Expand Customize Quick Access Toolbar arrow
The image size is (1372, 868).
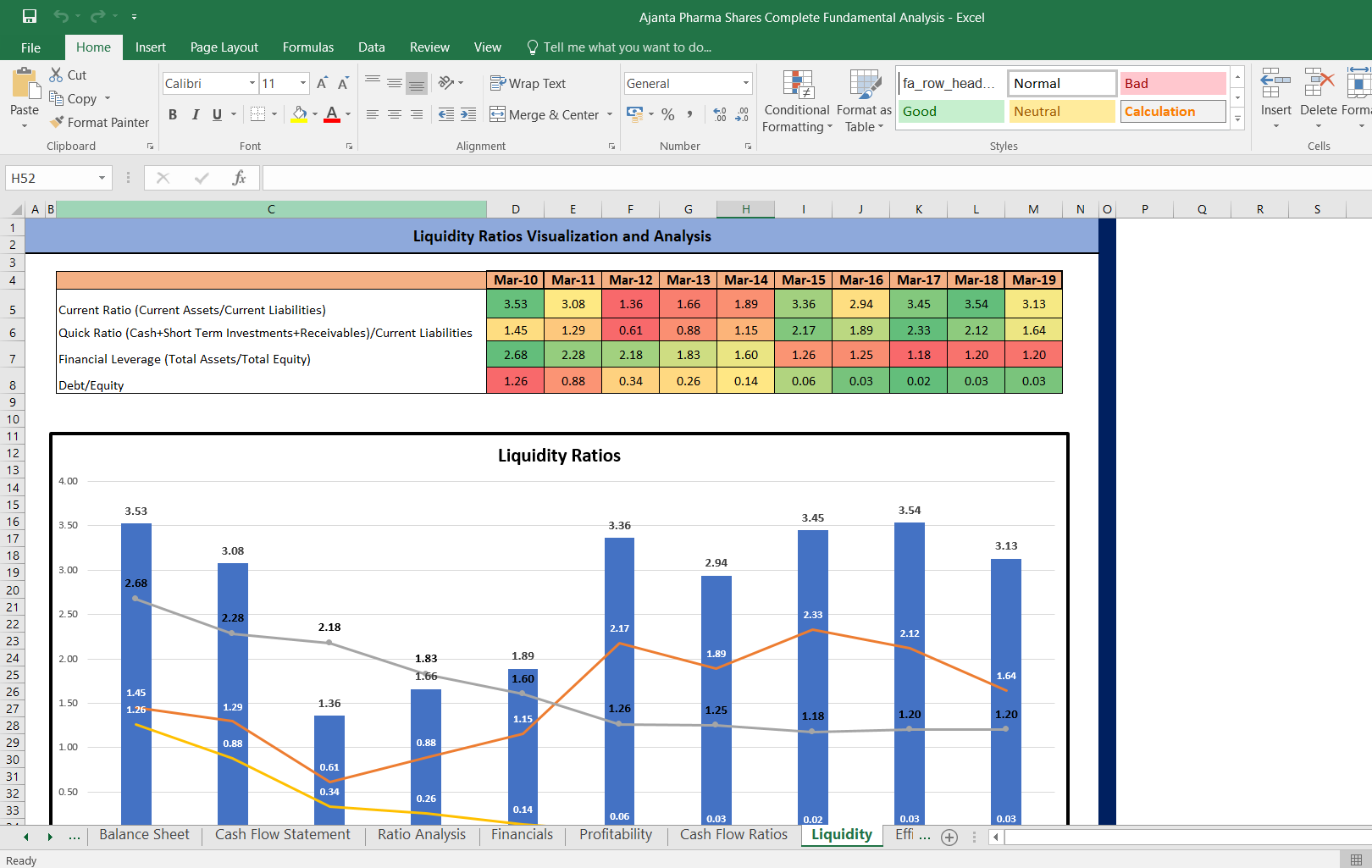coord(134,16)
